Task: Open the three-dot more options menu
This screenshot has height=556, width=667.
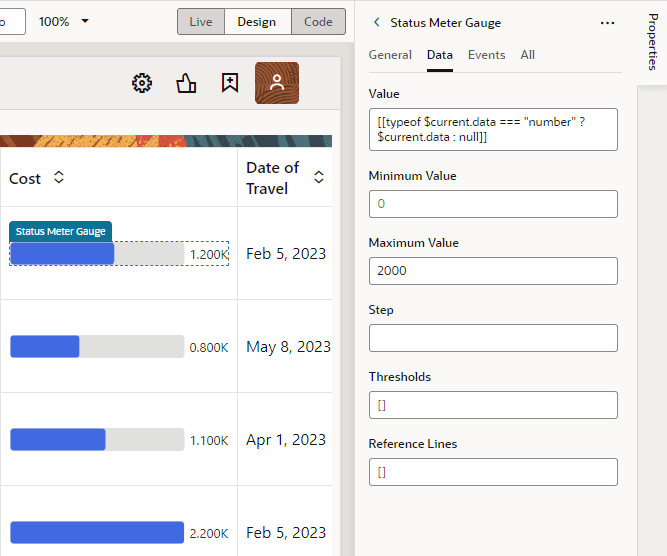Action: pyautogui.click(x=607, y=23)
